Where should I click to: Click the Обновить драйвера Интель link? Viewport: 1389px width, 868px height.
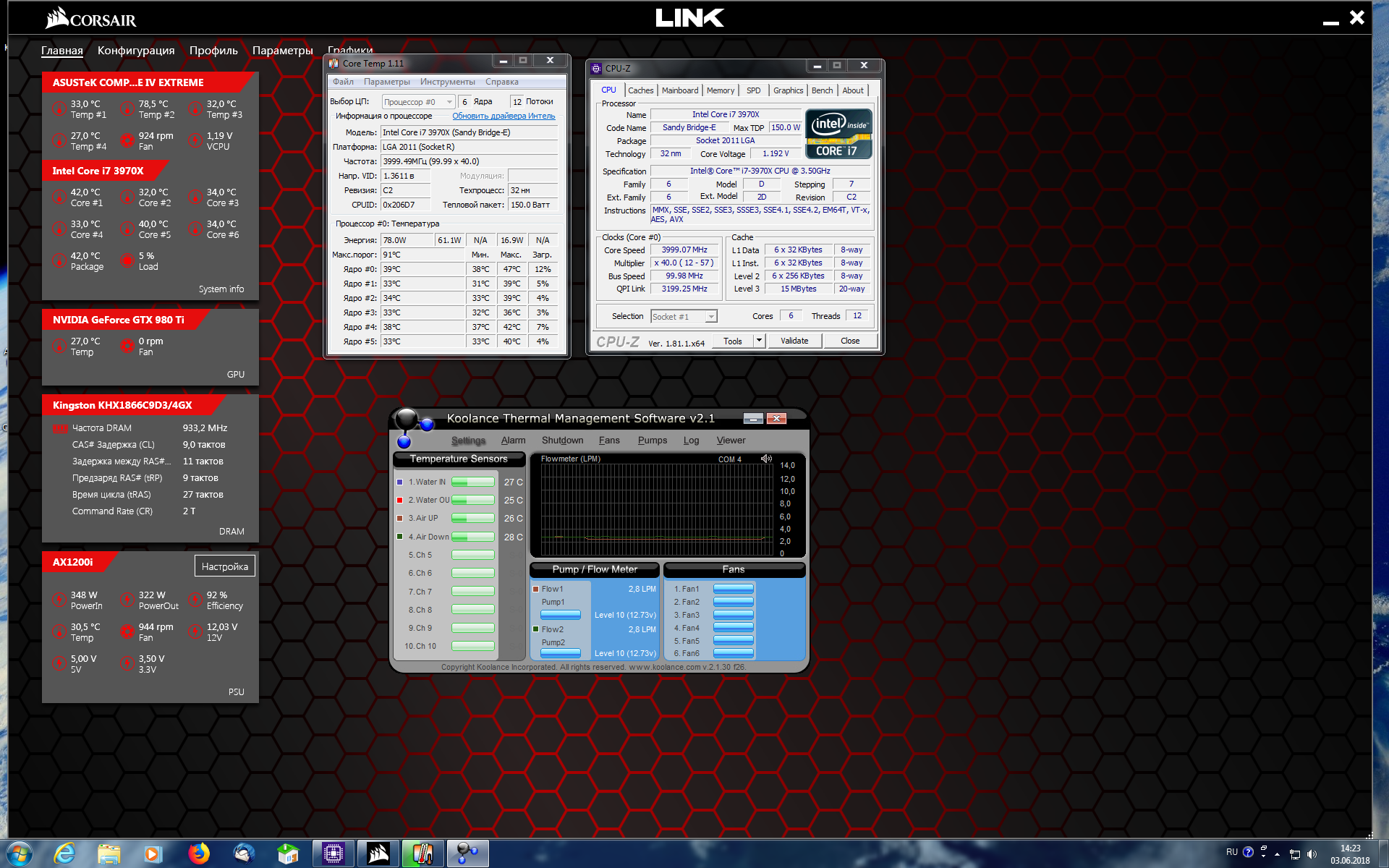point(504,116)
